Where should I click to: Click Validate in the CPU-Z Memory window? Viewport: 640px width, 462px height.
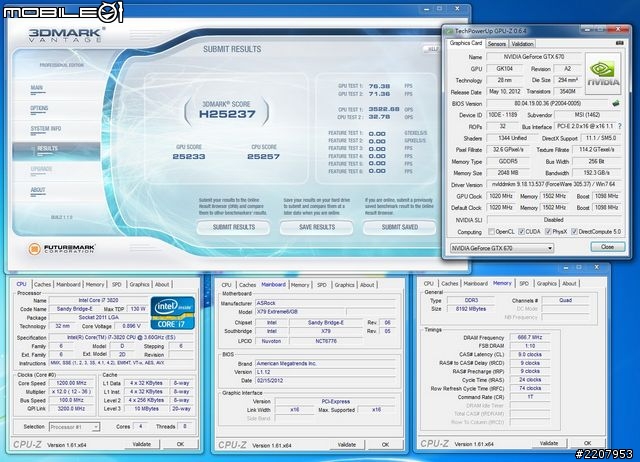pyautogui.click(x=549, y=443)
